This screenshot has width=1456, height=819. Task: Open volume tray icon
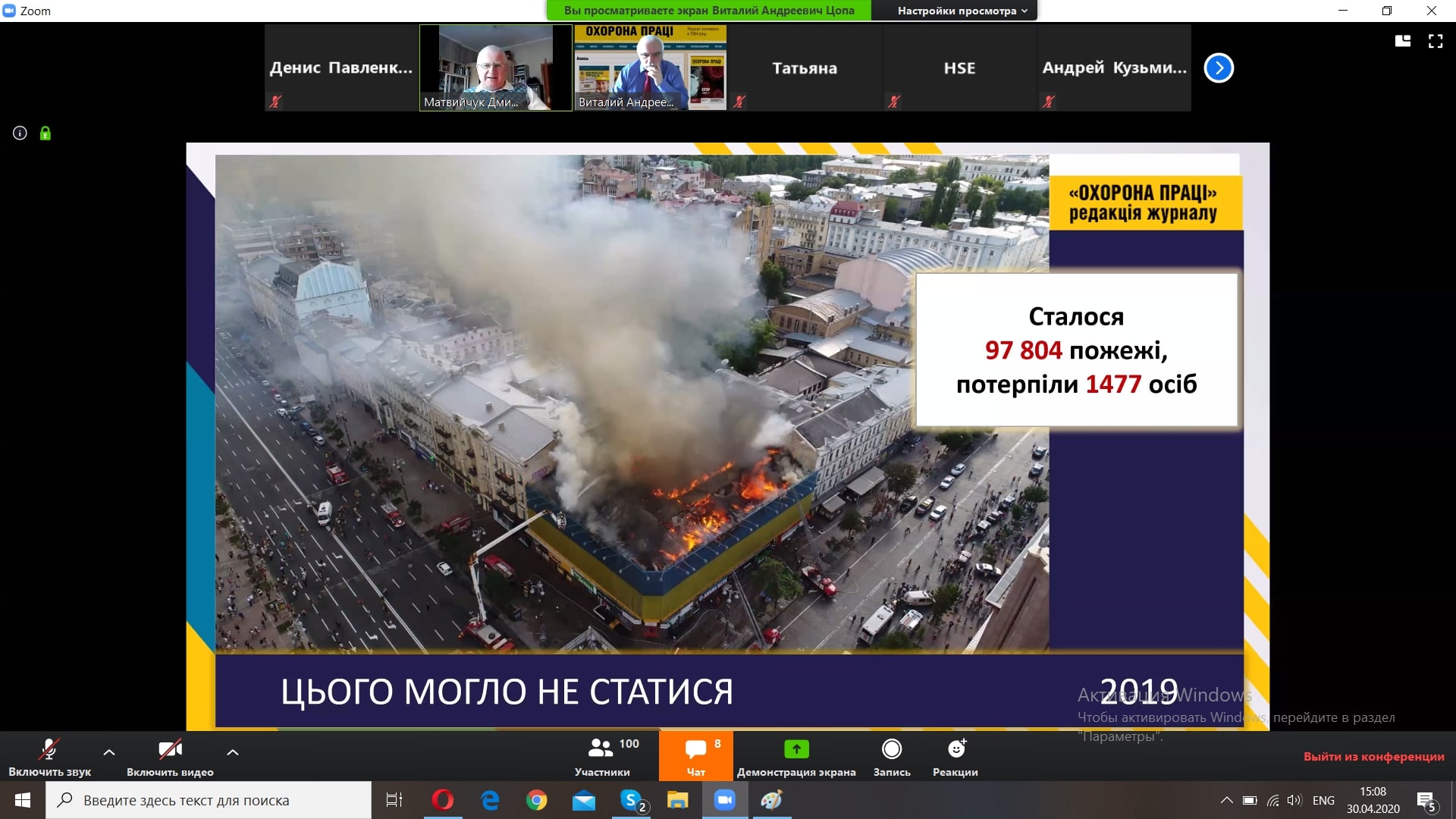coord(1294,800)
